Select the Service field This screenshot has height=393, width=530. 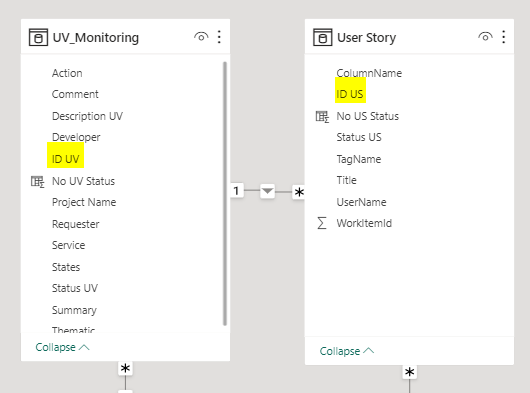tap(68, 245)
